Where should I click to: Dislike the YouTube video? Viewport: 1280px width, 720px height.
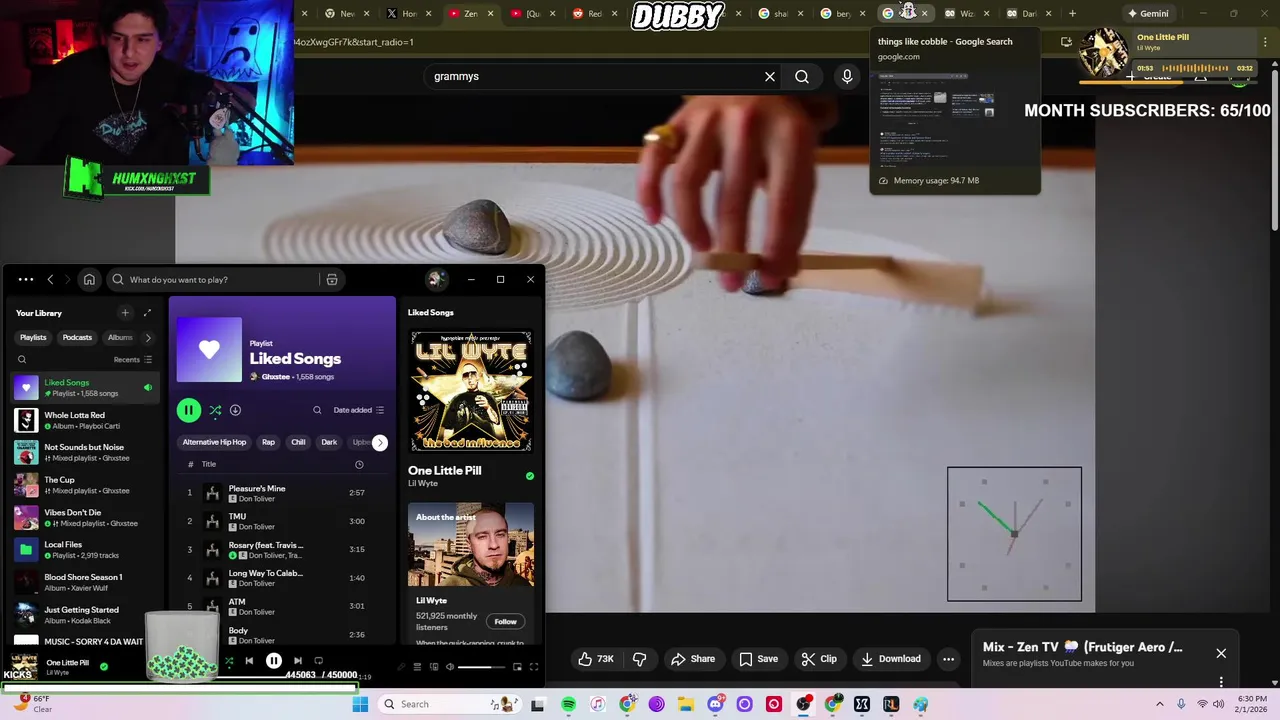639,659
